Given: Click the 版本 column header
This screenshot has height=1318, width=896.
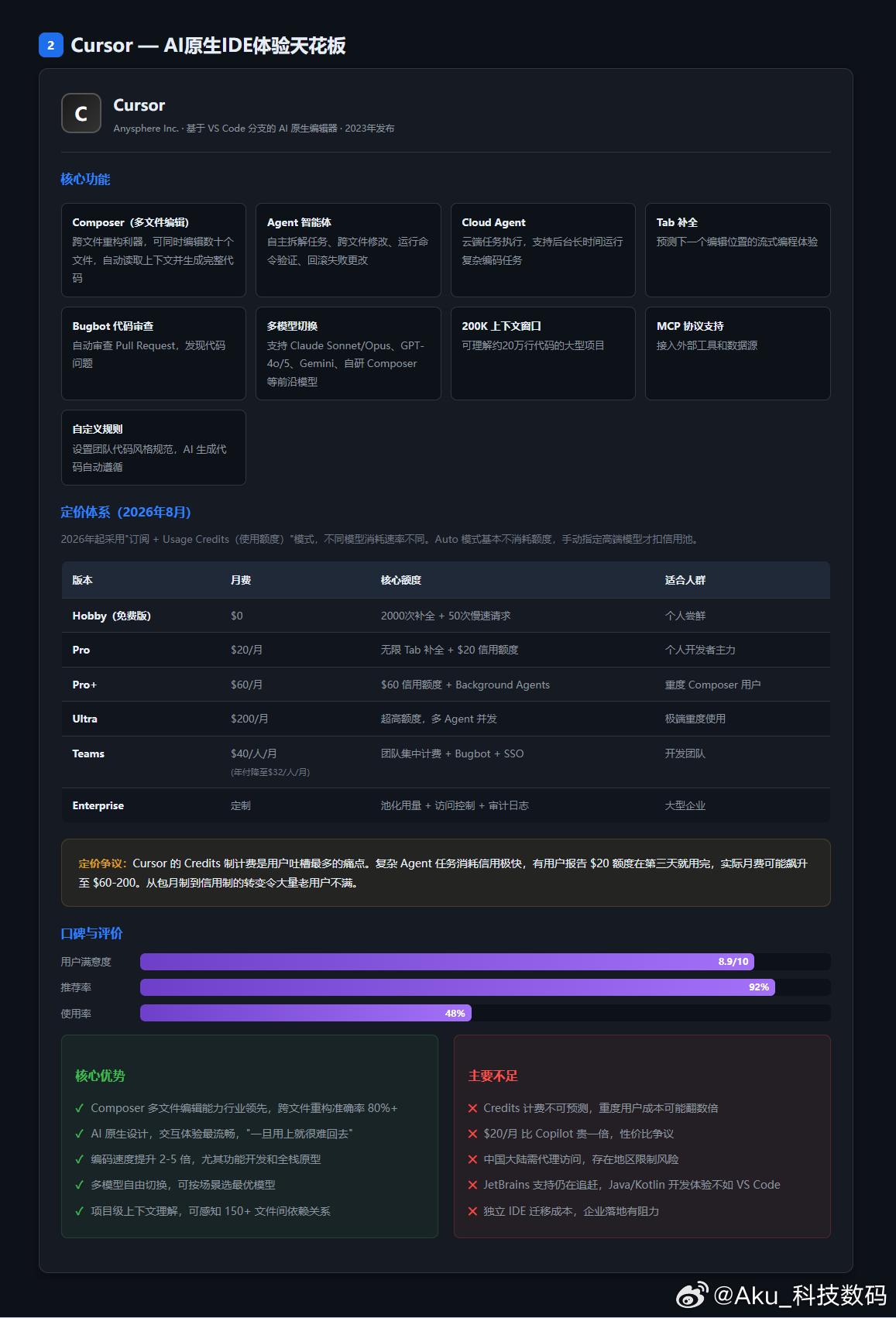Looking at the screenshot, I should point(82,580).
